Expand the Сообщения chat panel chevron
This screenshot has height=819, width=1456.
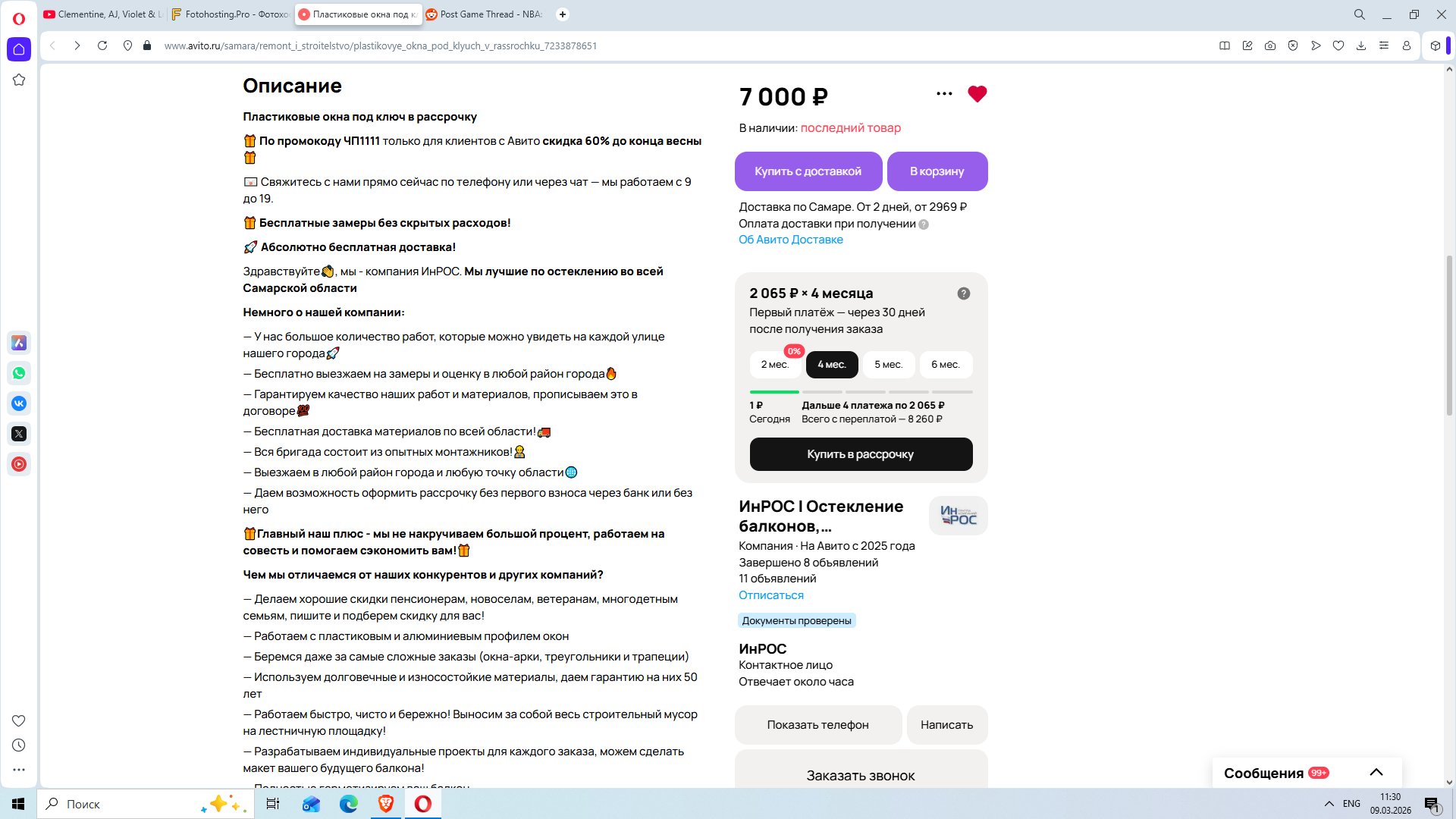pos(1376,773)
